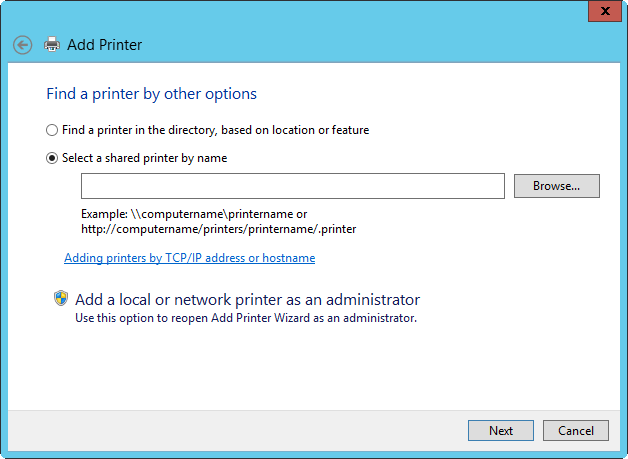Click the label text for directory search option
This screenshot has width=628, height=459.
coord(215,130)
